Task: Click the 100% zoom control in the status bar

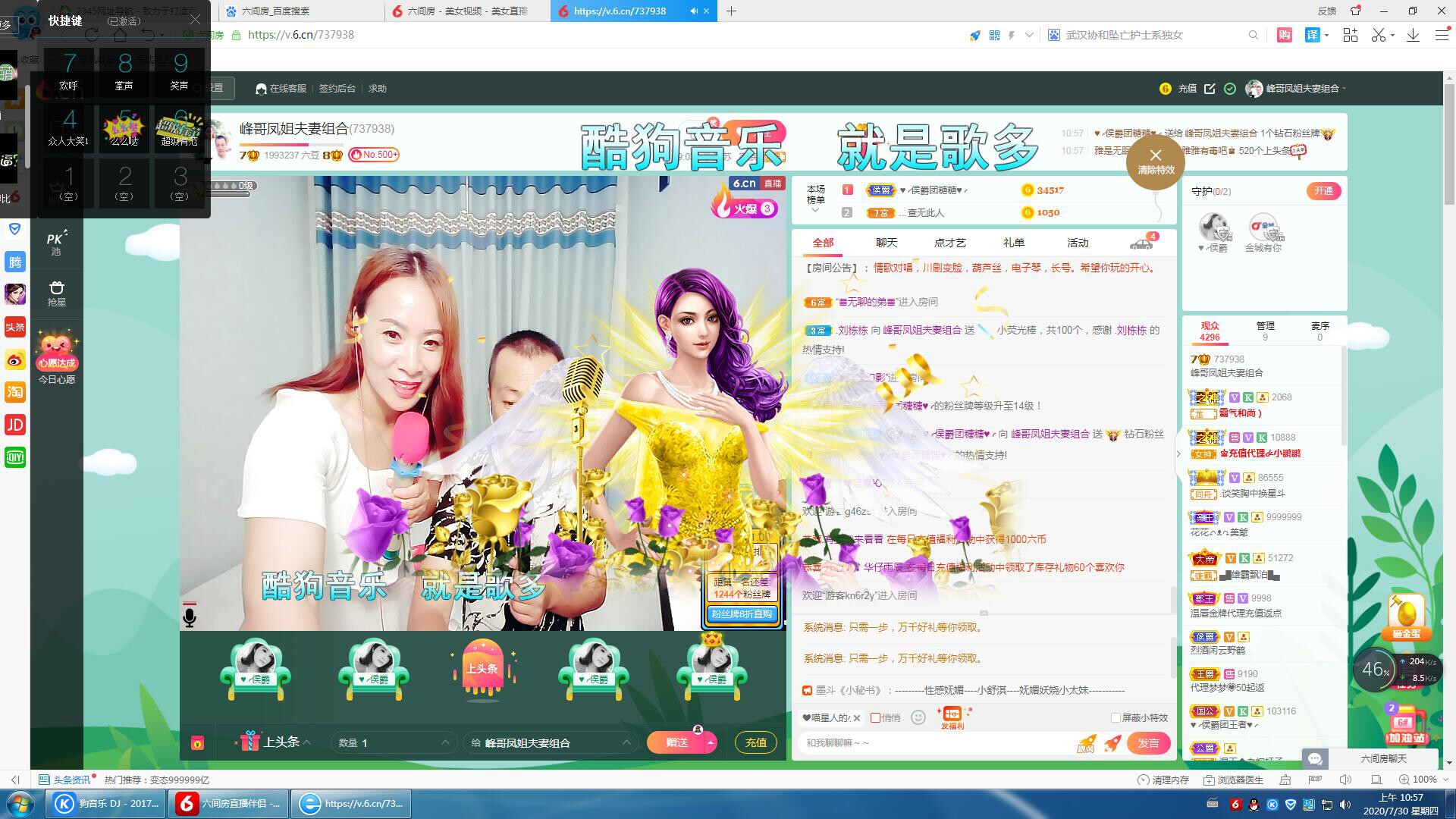Action: tap(1418, 780)
